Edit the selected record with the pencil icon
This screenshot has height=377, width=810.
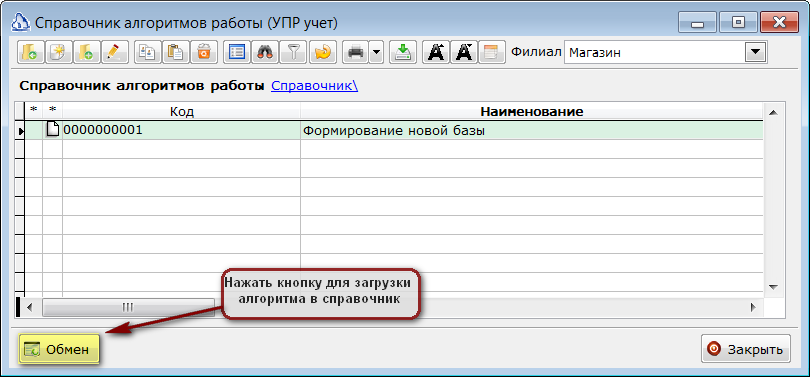[114, 52]
